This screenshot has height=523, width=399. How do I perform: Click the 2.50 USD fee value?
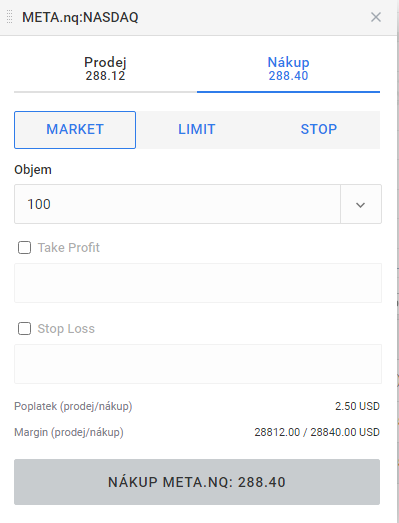pyautogui.click(x=357, y=406)
